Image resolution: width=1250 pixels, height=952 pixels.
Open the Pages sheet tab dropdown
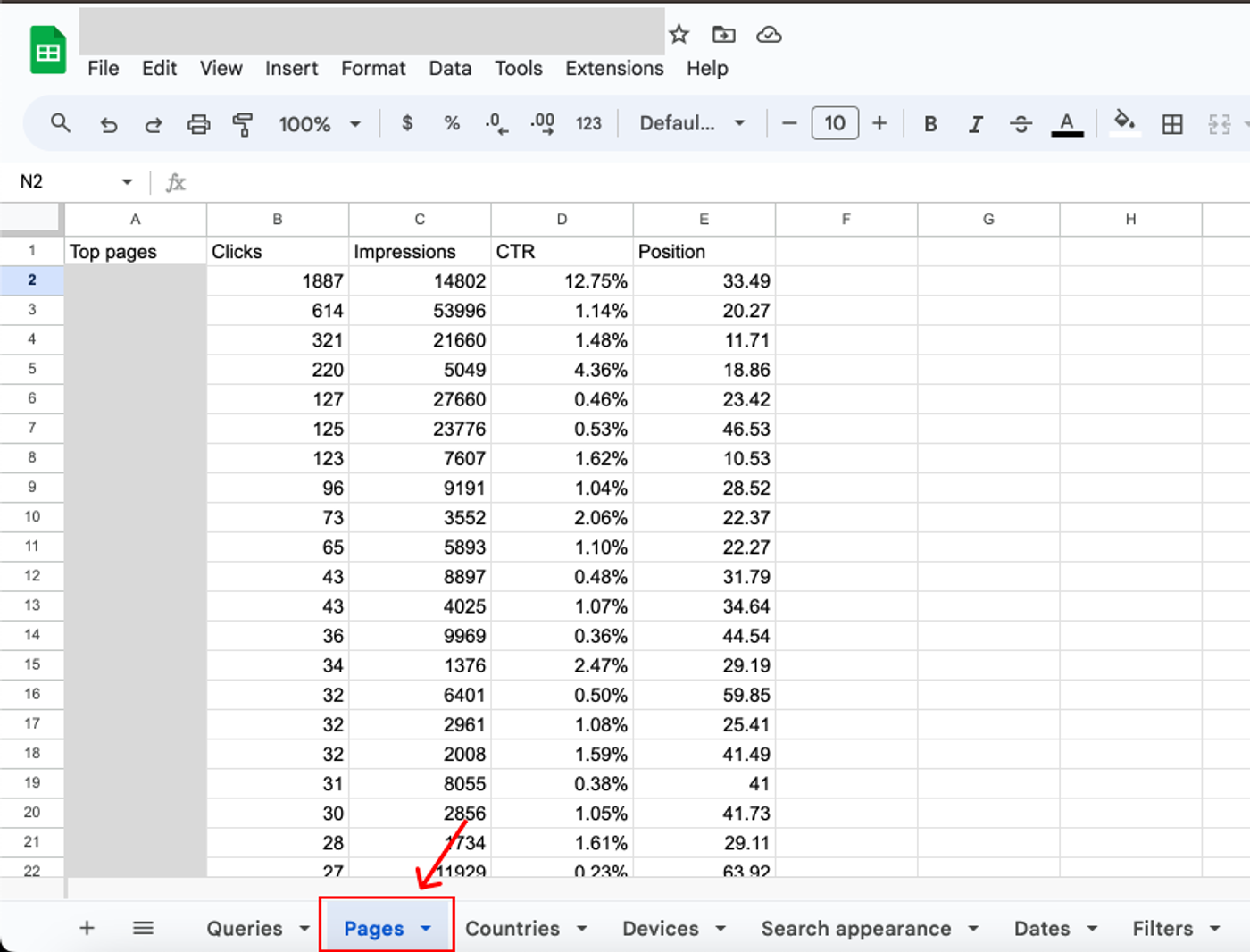tap(426, 928)
